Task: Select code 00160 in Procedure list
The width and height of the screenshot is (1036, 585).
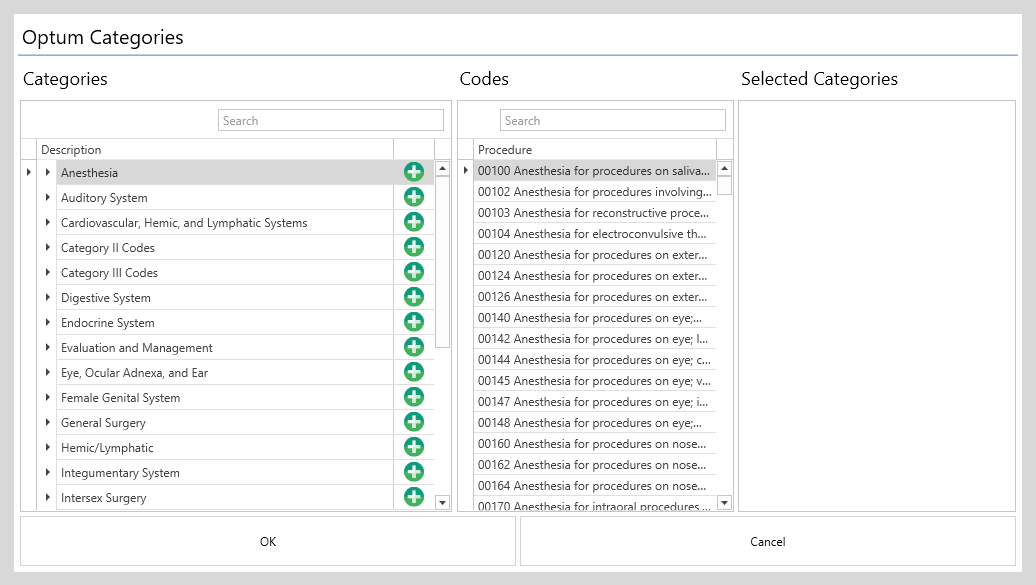Action: (x=595, y=444)
